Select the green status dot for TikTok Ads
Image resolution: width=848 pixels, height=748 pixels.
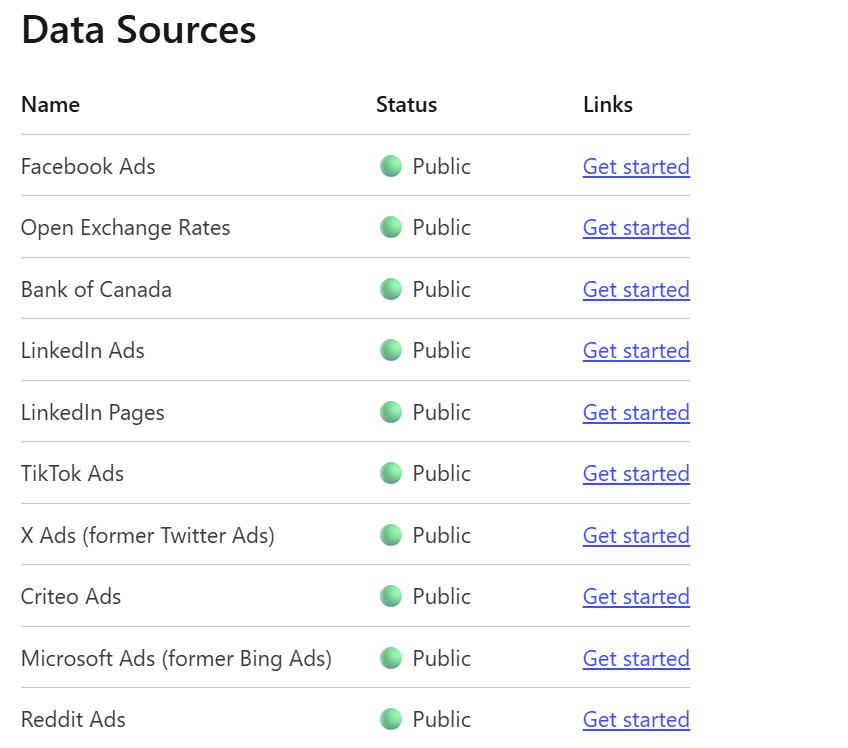[x=390, y=473]
